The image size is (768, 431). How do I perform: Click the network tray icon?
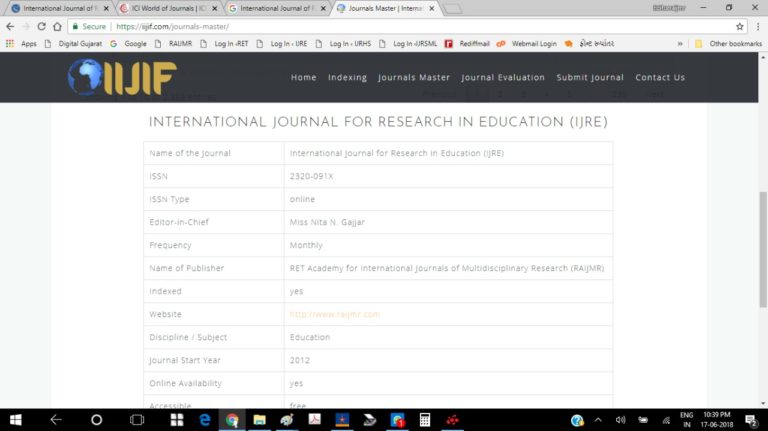[x=666, y=420]
